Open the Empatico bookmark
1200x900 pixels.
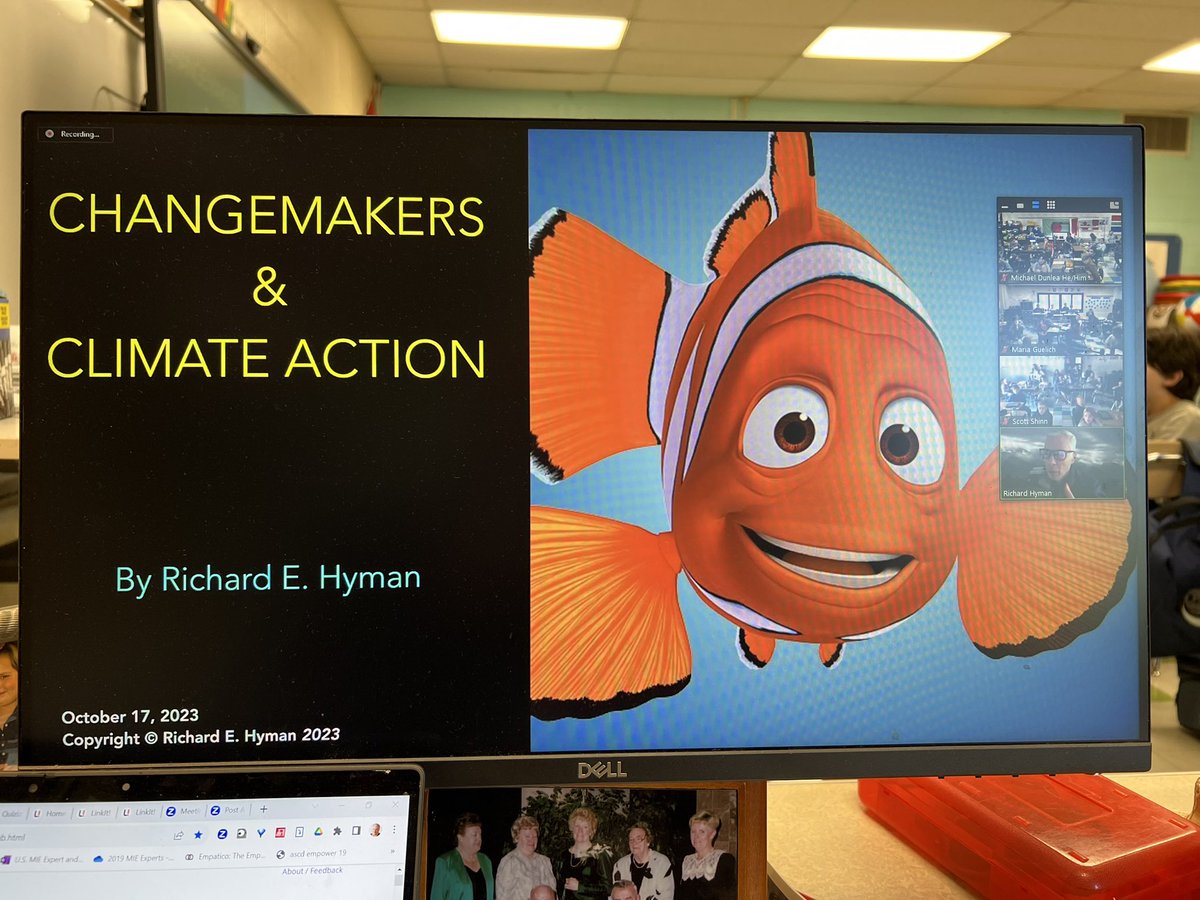224,857
